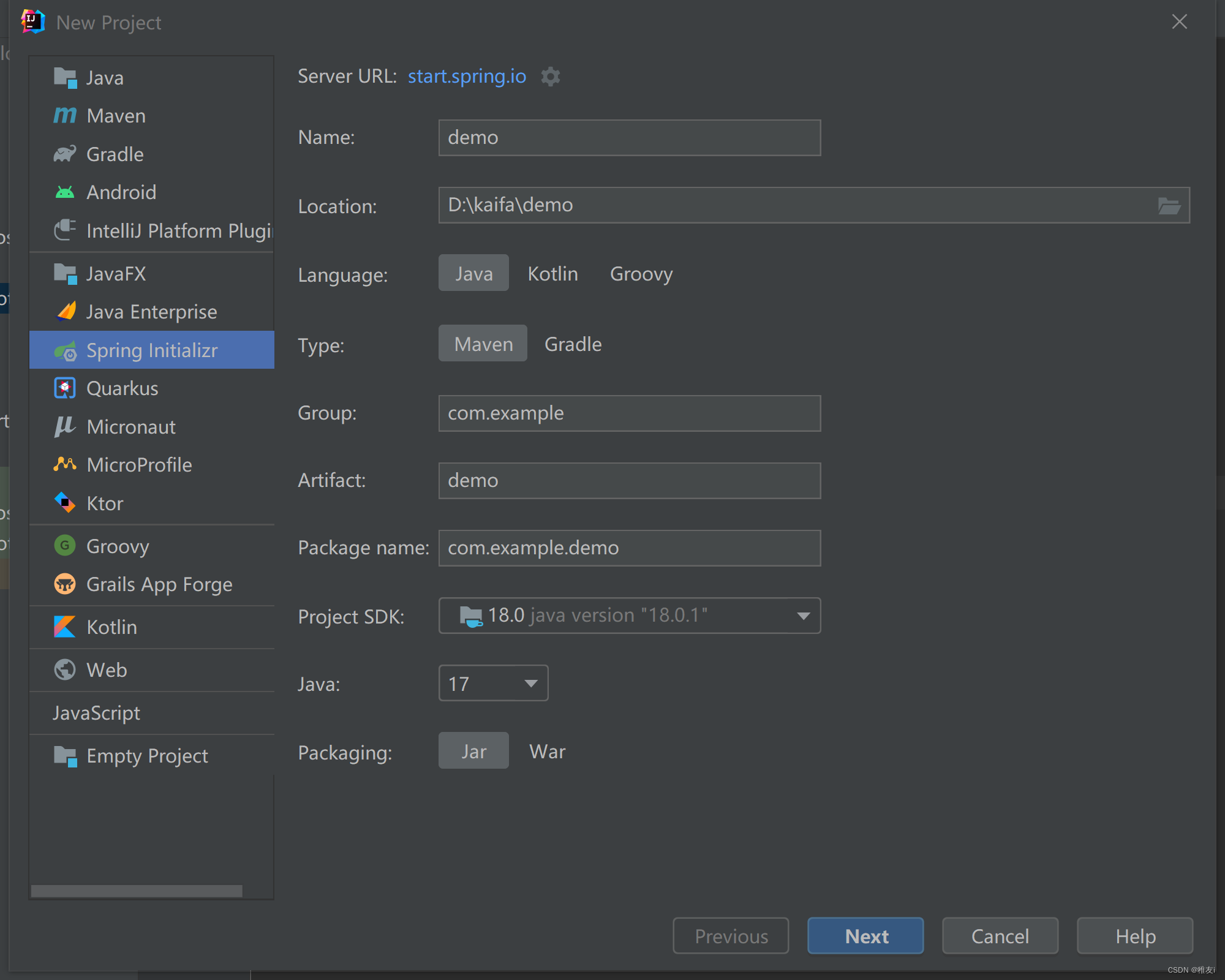Open Server URL settings gear
This screenshot has width=1225, height=980.
click(x=551, y=77)
